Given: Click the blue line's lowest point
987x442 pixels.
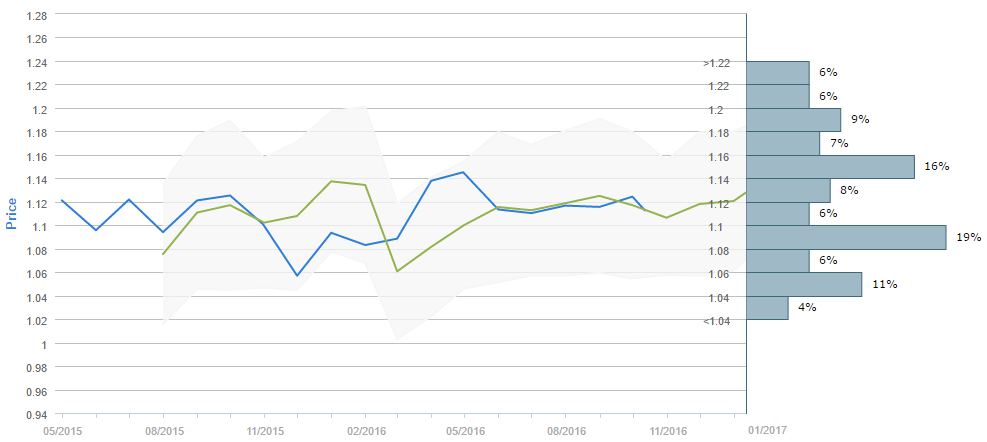Looking at the screenshot, I should click(297, 275).
